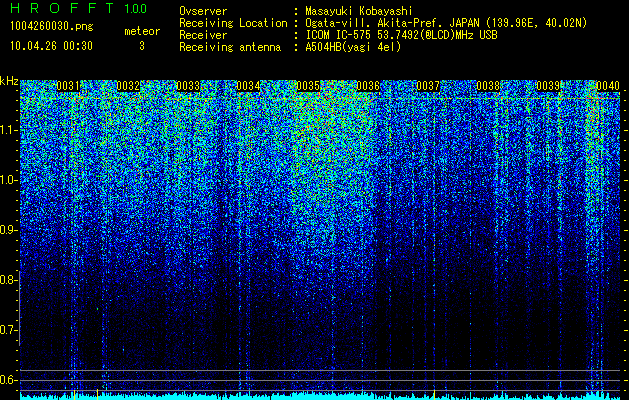
Task: Click the 0.8 frequency axis label
Action: pos(9,280)
